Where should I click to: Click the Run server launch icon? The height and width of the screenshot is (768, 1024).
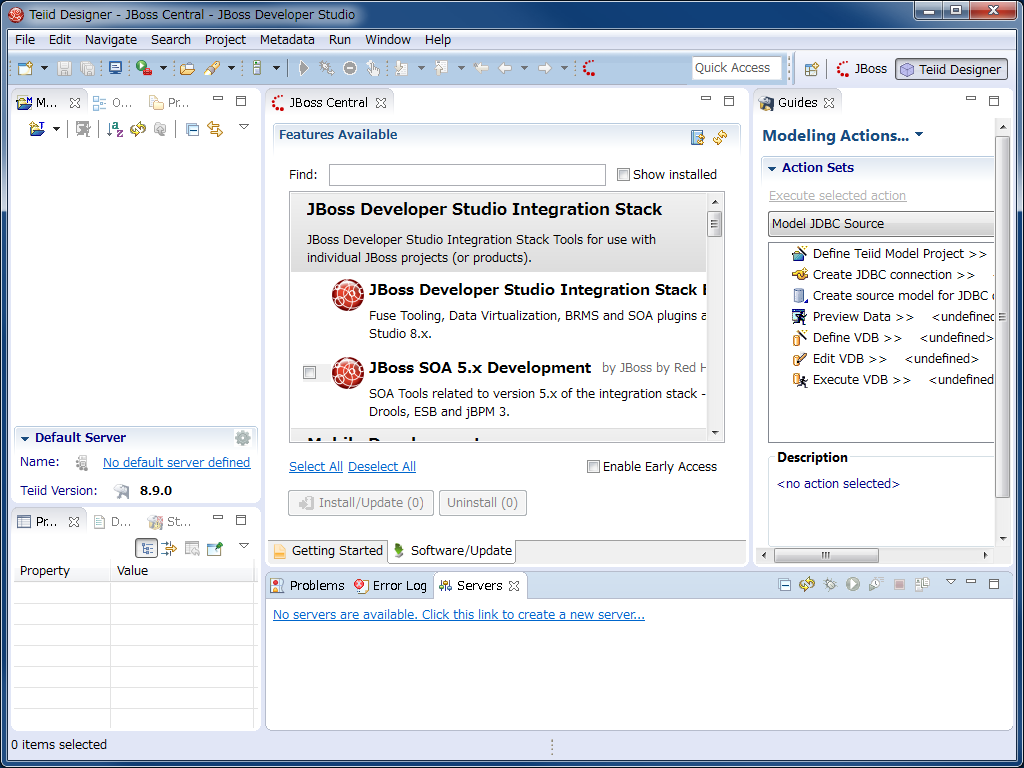coord(144,68)
